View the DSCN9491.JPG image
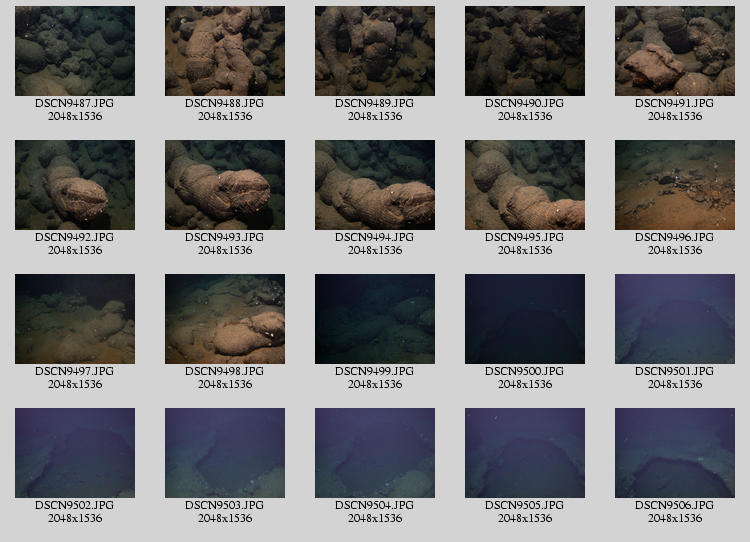The width and height of the screenshot is (750, 542). 675,51
